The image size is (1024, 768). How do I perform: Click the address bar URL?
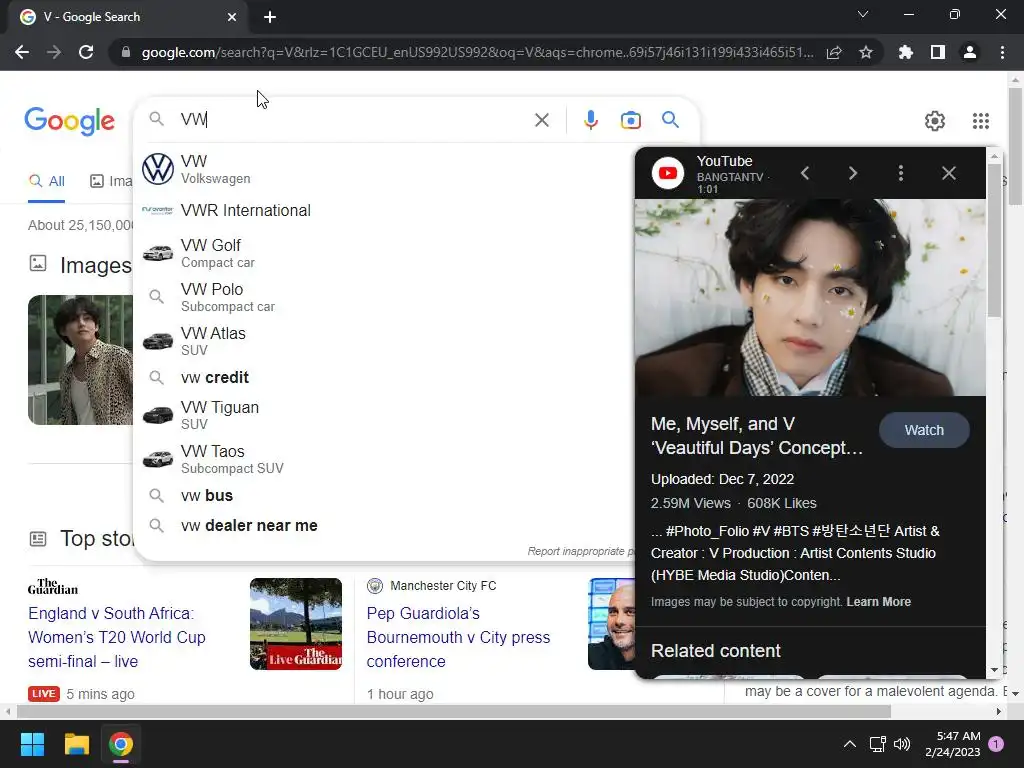tap(477, 52)
